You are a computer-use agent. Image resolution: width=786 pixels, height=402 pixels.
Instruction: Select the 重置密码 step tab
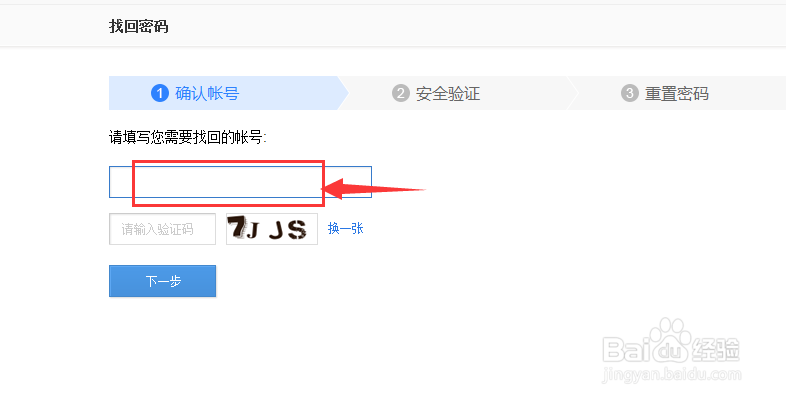point(676,93)
